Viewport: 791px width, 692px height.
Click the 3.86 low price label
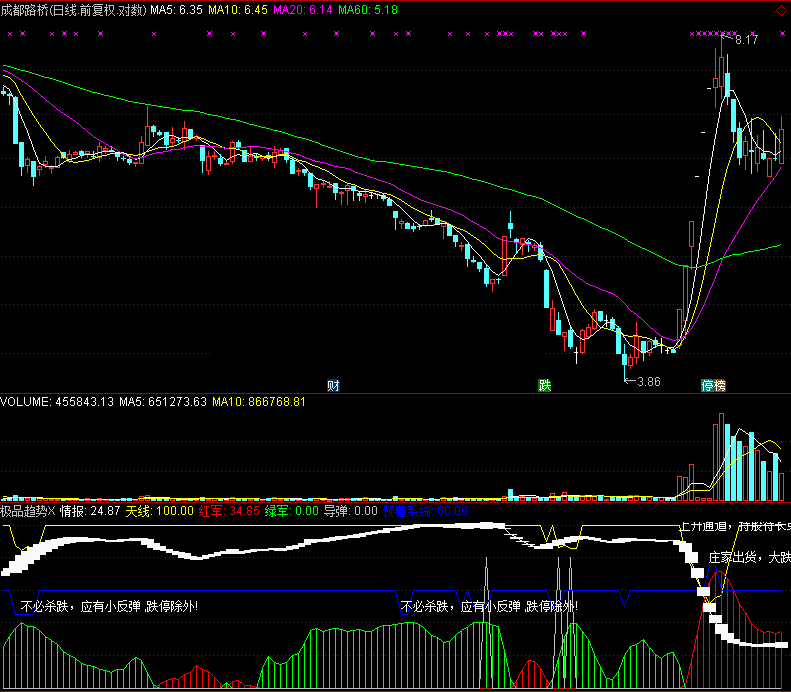[x=648, y=382]
